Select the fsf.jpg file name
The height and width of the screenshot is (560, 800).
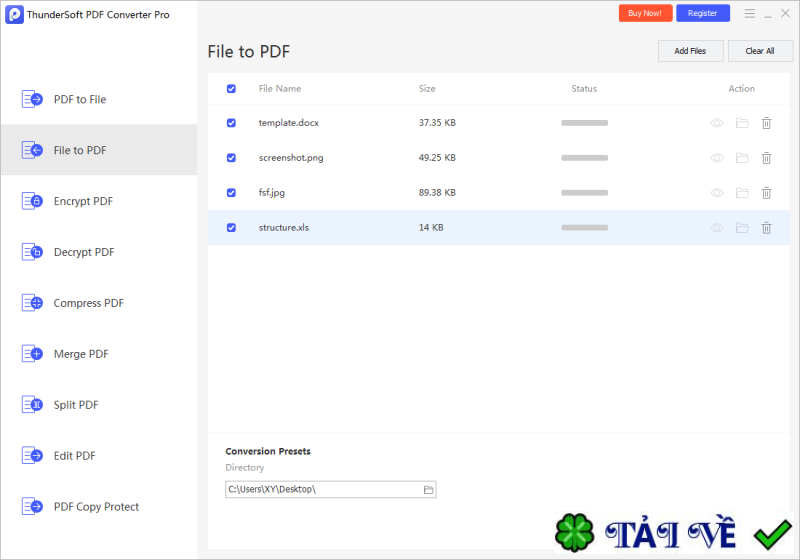pyautogui.click(x=271, y=193)
